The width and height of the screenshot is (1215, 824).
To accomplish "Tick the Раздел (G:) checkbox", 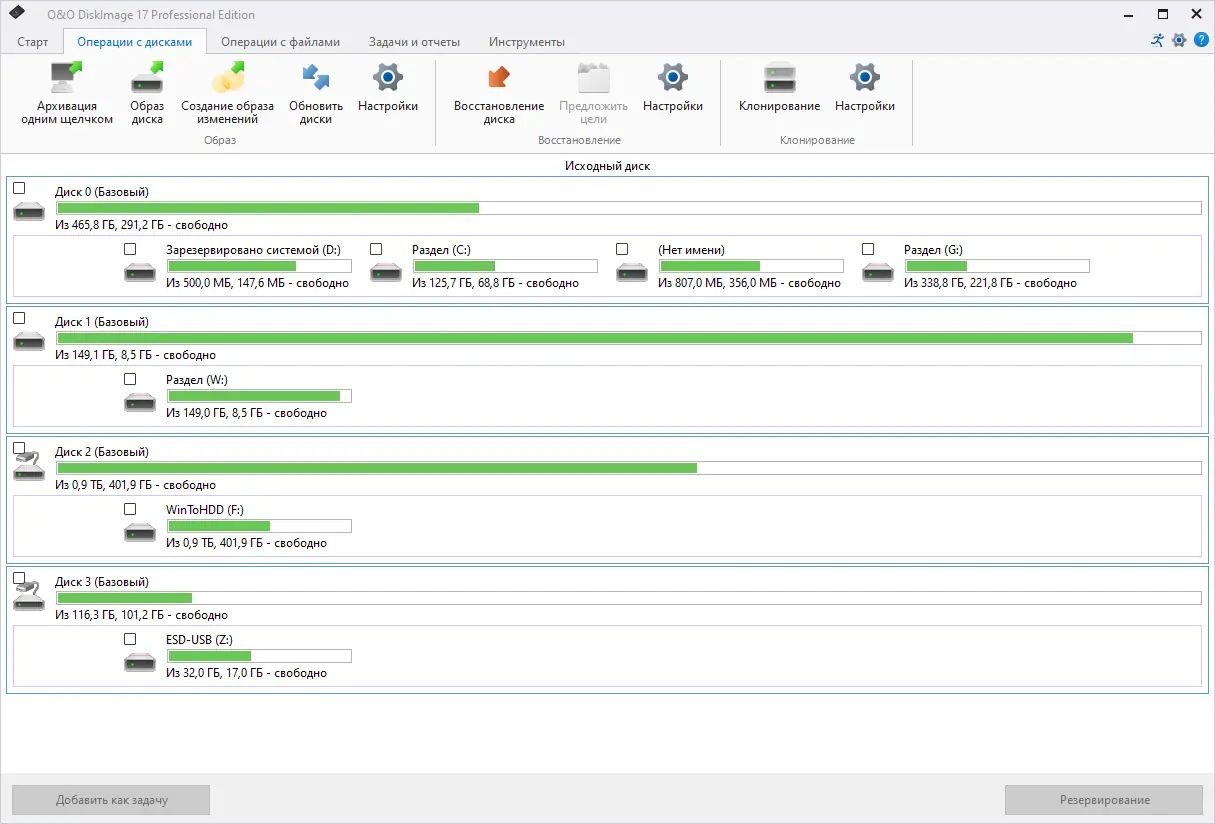I will 868,249.
